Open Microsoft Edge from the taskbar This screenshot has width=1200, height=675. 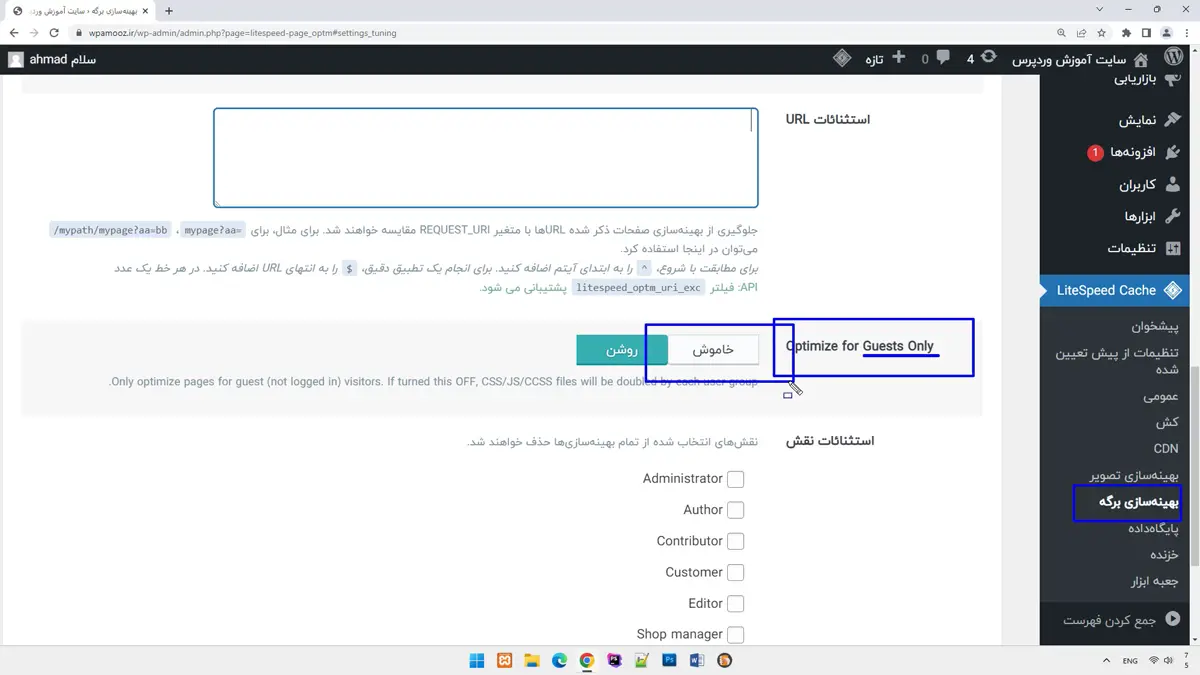coord(560,660)
